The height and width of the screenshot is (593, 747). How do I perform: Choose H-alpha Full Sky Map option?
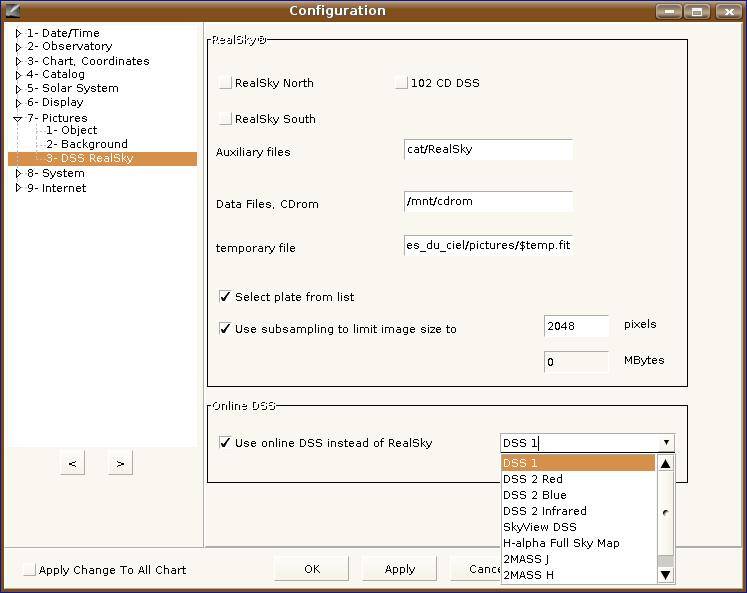[578, 543]
